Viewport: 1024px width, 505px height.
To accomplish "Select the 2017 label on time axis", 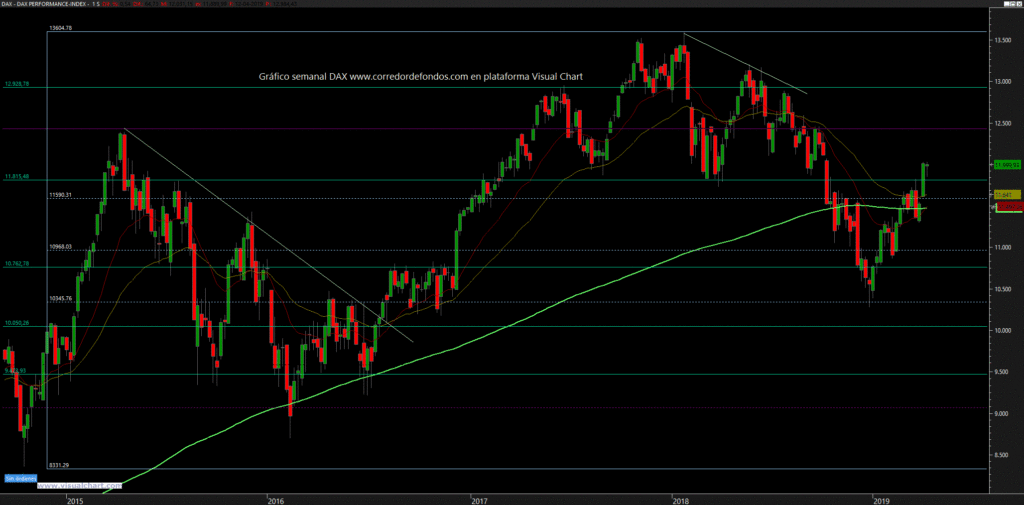I will tap(479, 501).
